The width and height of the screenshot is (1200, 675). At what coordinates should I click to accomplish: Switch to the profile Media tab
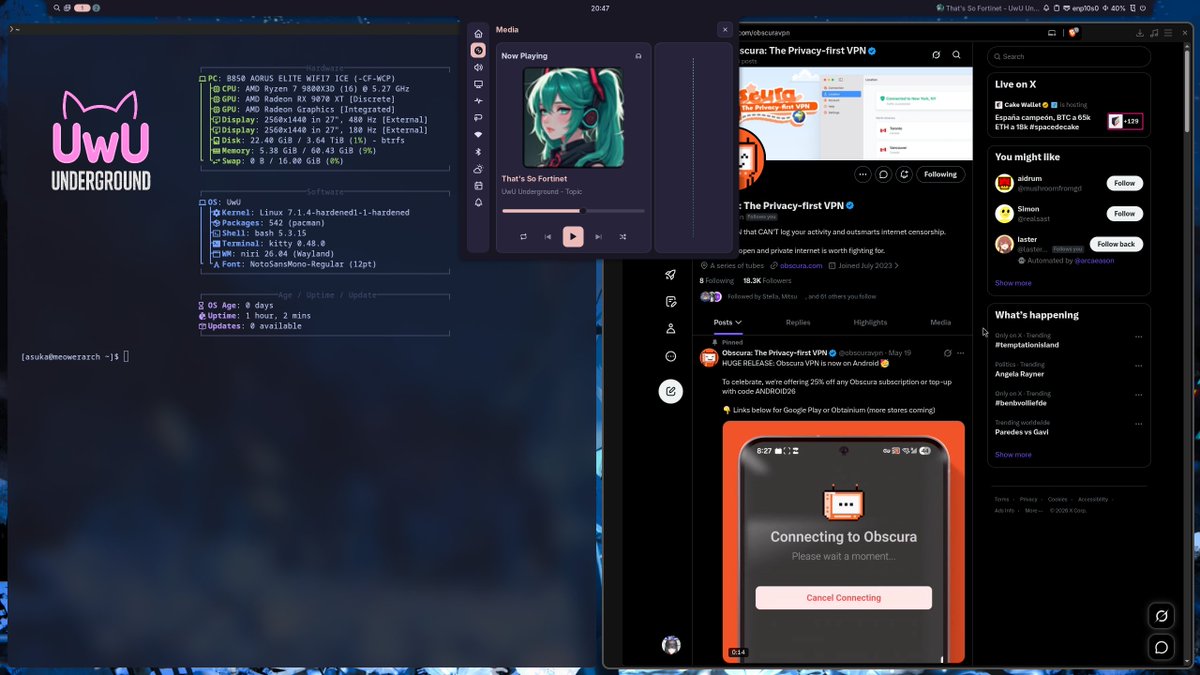tap(941, 322)
